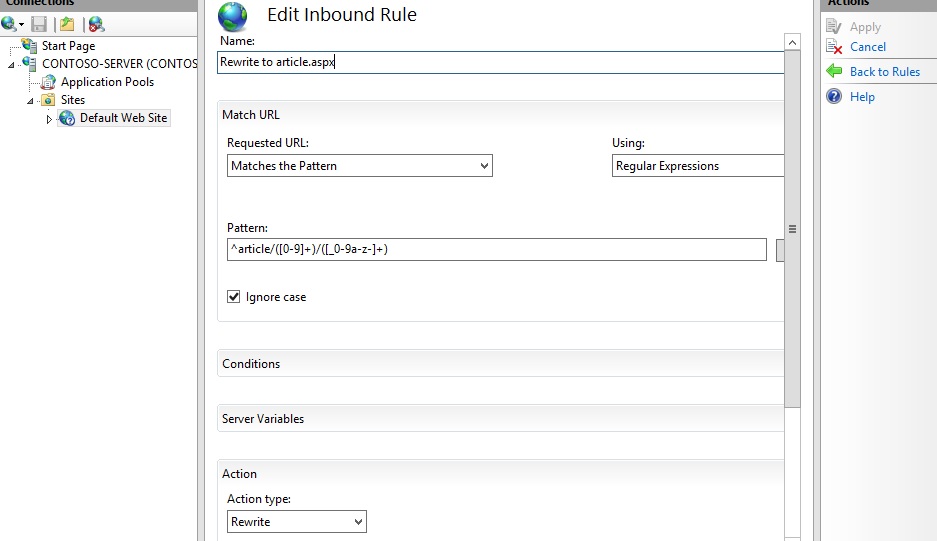
Task: Click the Create New Connection globe icon
Action: (x=10, y=23)
